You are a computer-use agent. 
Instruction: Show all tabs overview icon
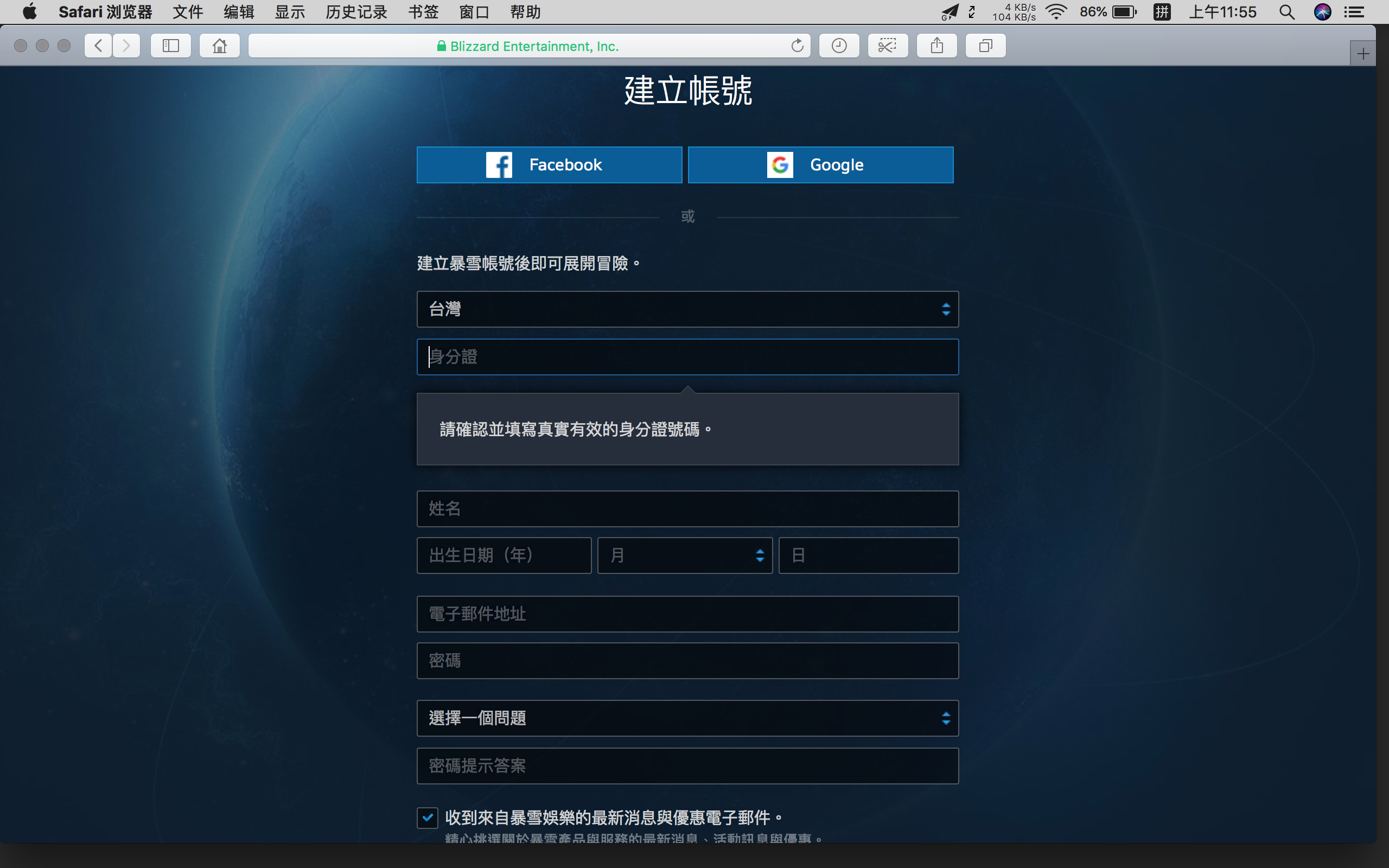pyautogui.click(x=985, y=46)
